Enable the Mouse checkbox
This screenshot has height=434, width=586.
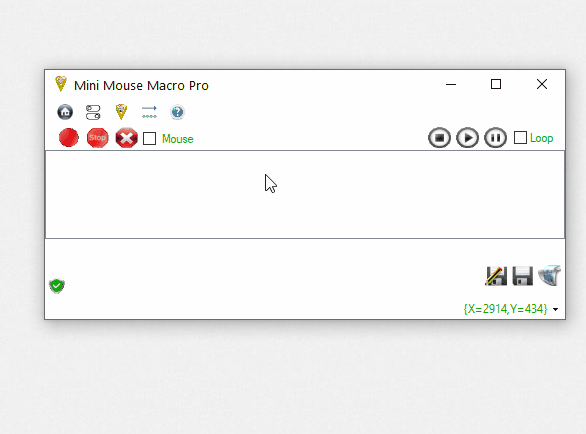click(x=149, y=138)
